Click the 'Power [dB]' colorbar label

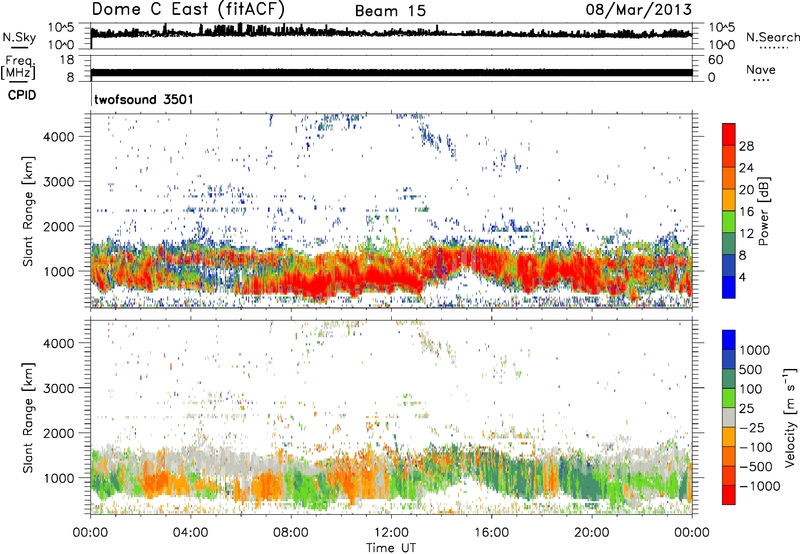coord(763,211)
